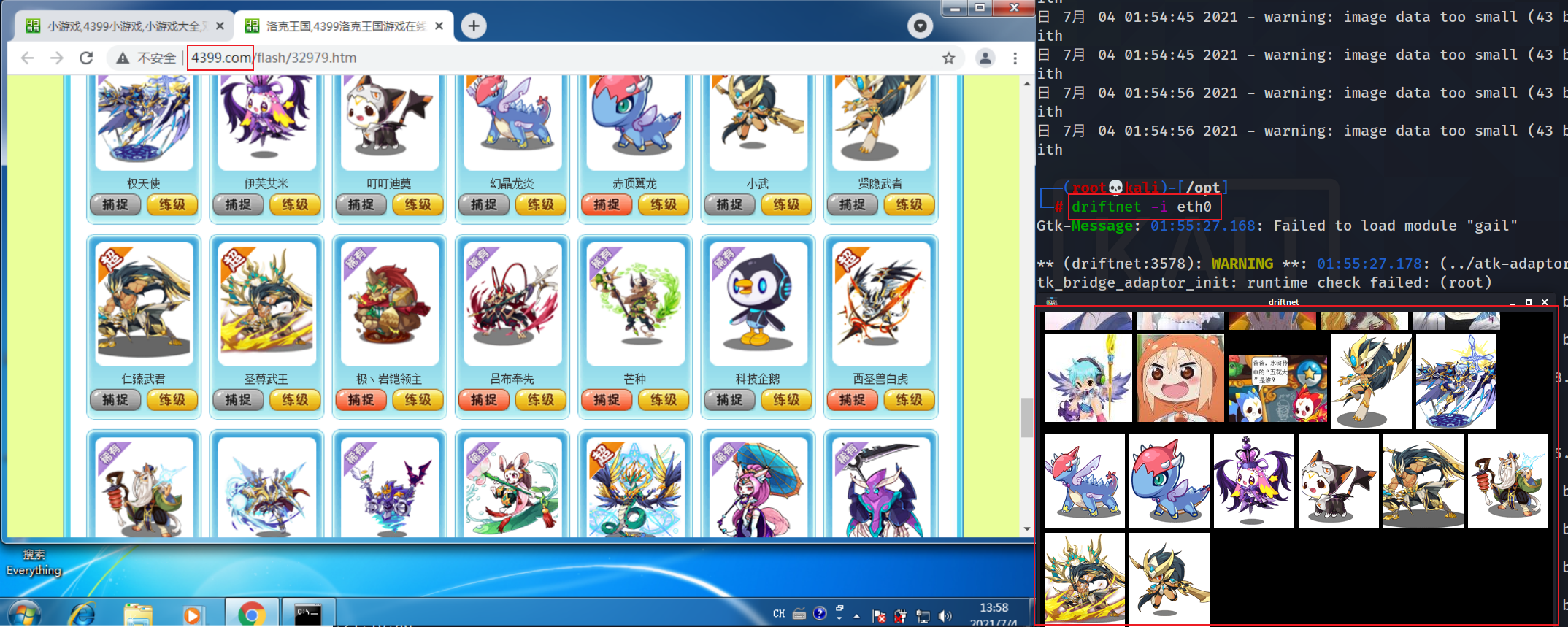1568x627 pixels.
Task: Click 练级 under 吕布奉先
Action: 541,400
